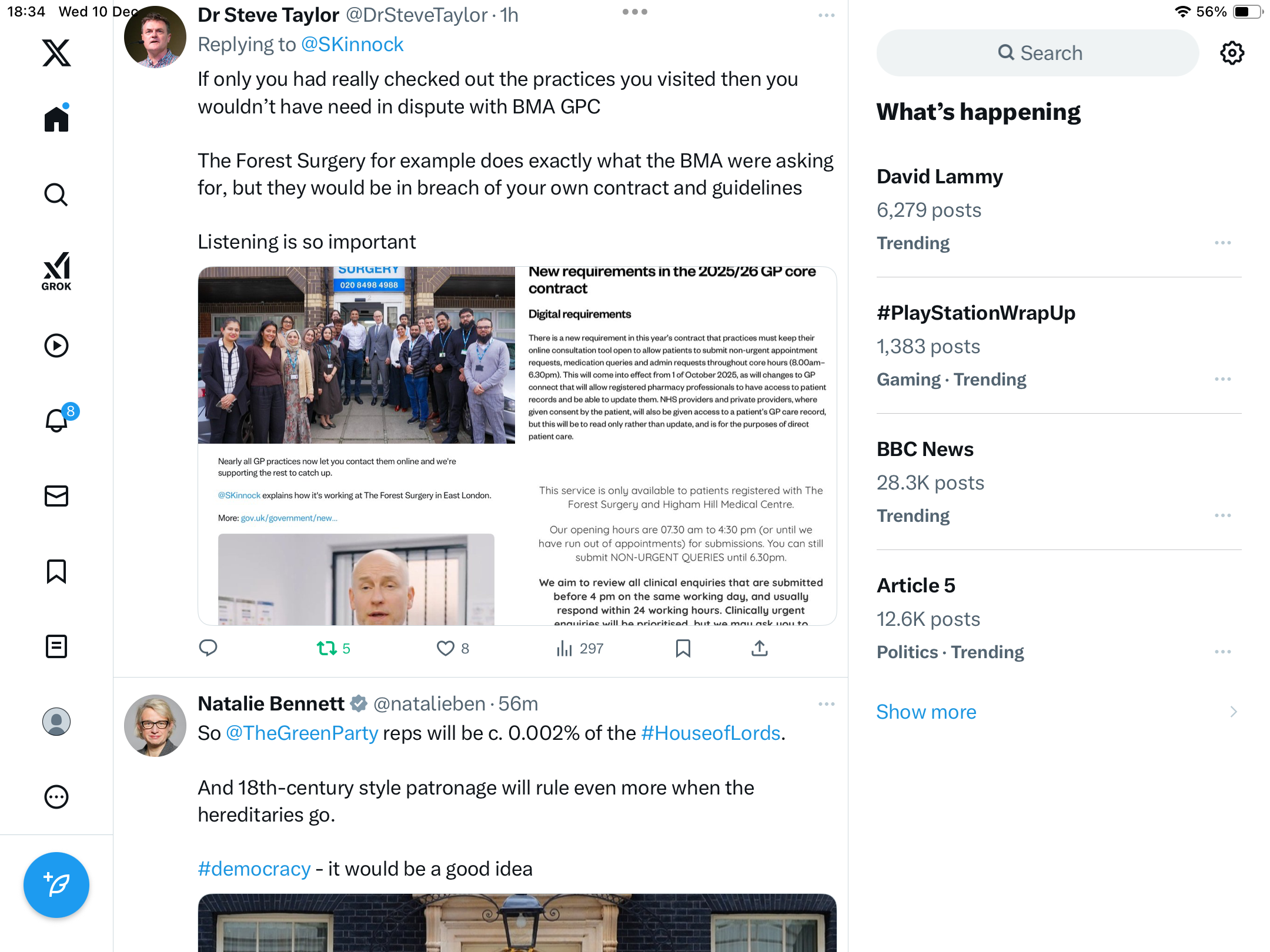Open The Forest Surgery staff photo
The height and width of the screenshot is (952, 1270).
click(x=356, y=355)
